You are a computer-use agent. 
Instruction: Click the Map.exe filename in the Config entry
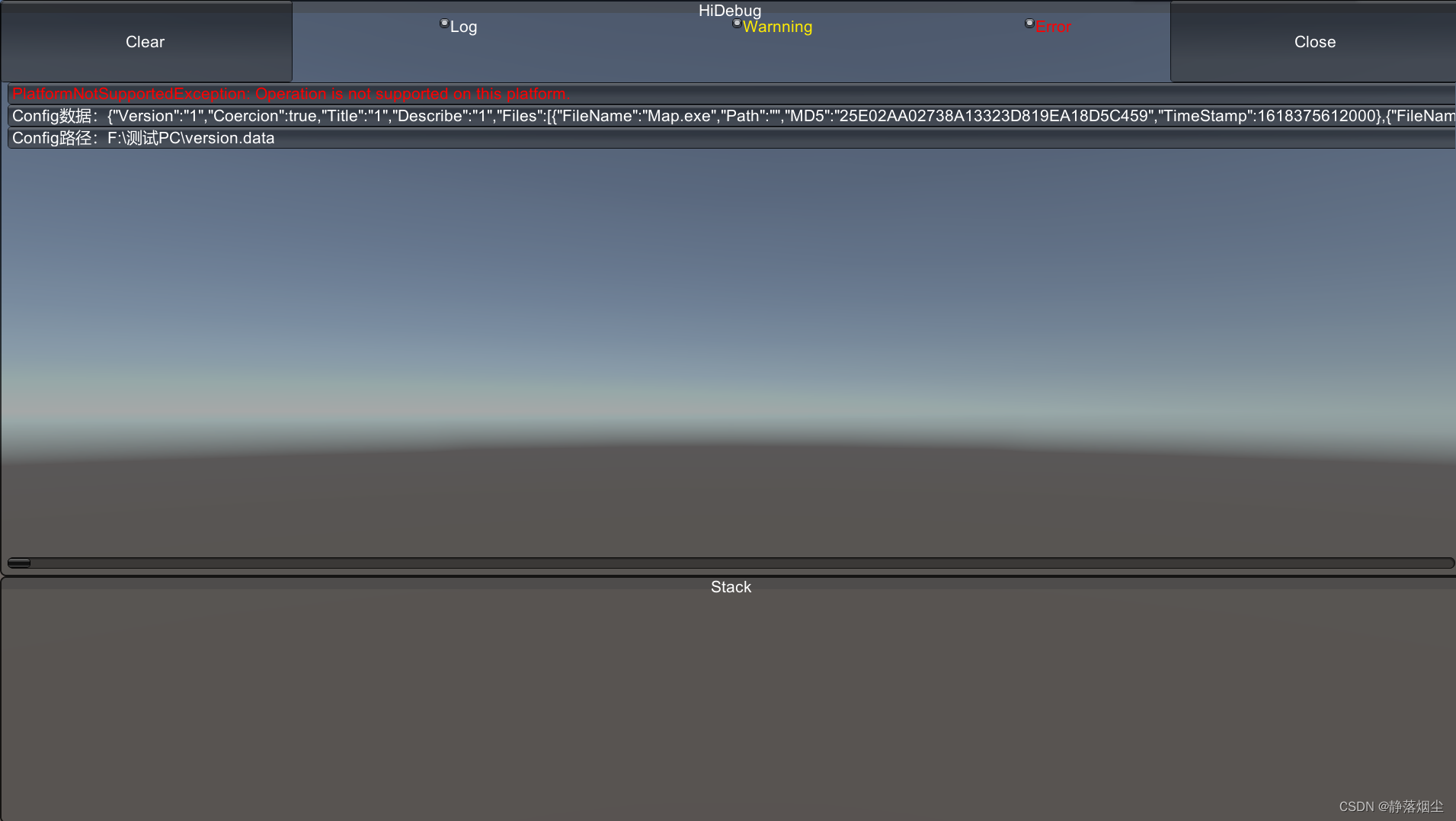pos(677,116)
